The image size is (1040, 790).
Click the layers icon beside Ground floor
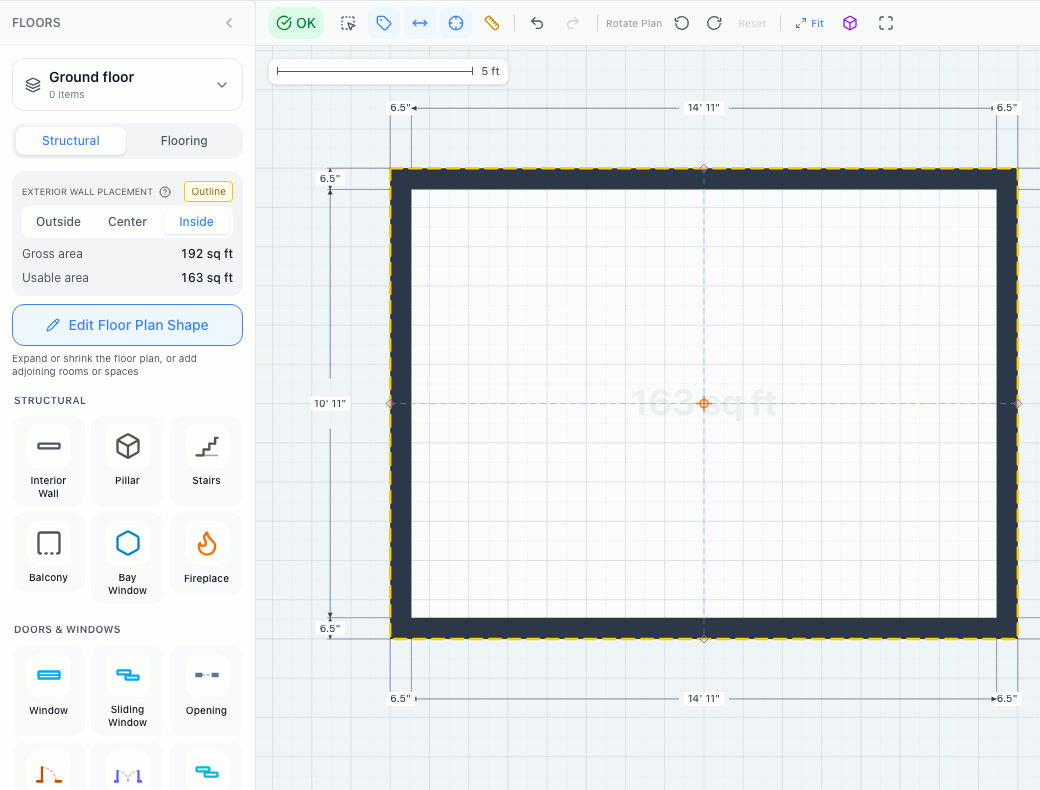[33, 85]
